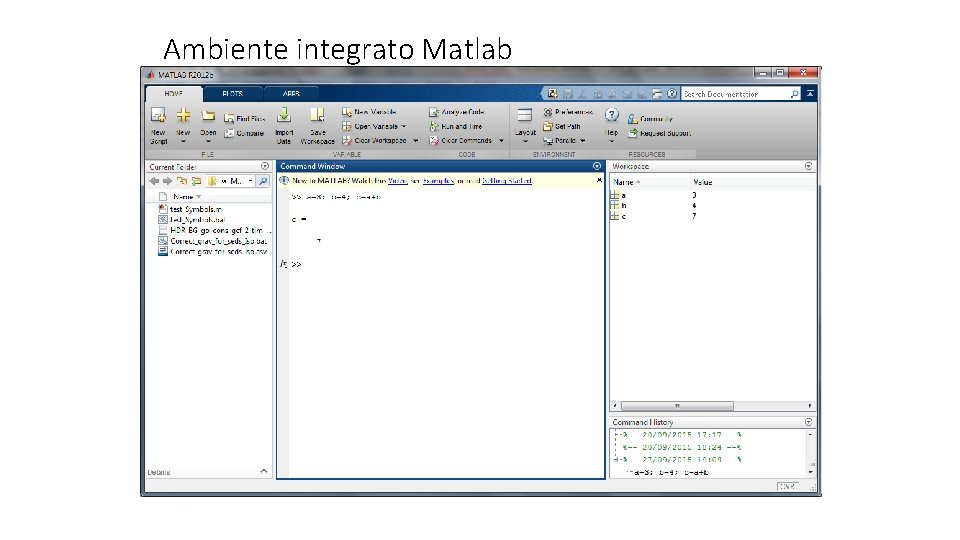Click the Search Documentation field

tap(735, 94)
